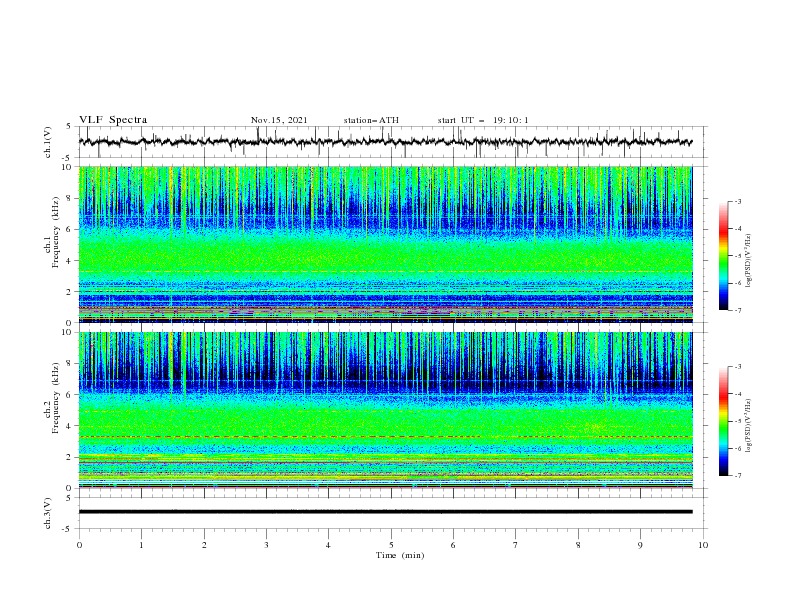Click the "ch.1(V)" waveform axis label
The image size is (792, 612).
[48, 142]
